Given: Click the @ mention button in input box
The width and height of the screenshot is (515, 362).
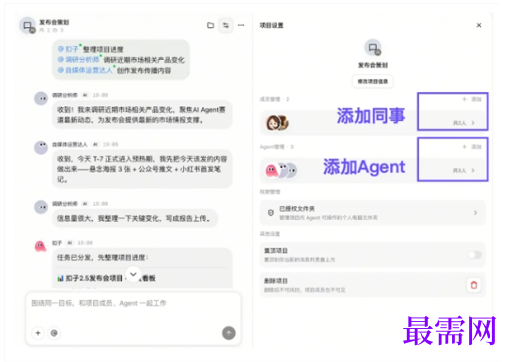Looking at the screenshot, I should (x=54, y=333).
